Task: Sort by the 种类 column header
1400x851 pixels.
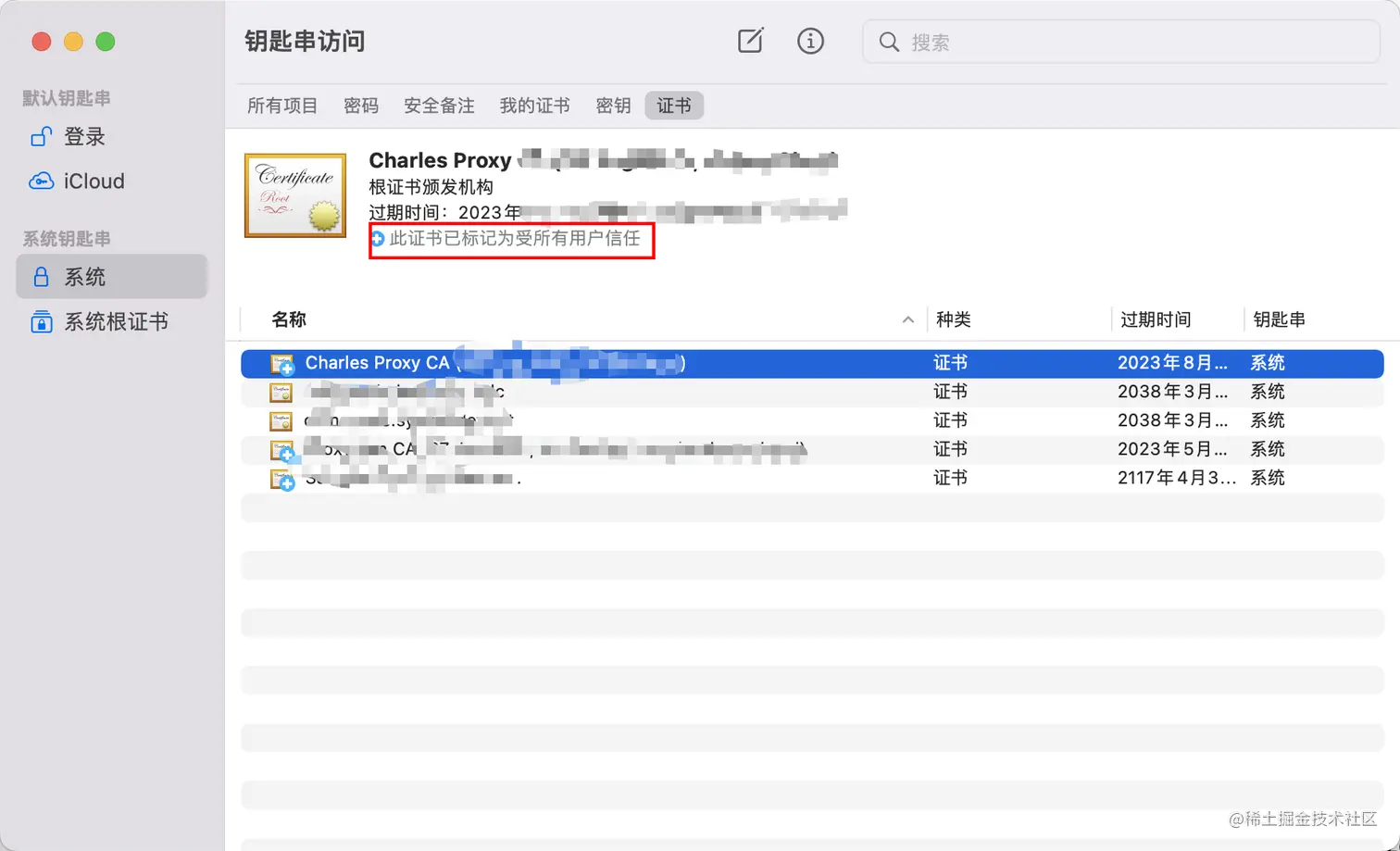Action: click(953, 319)
